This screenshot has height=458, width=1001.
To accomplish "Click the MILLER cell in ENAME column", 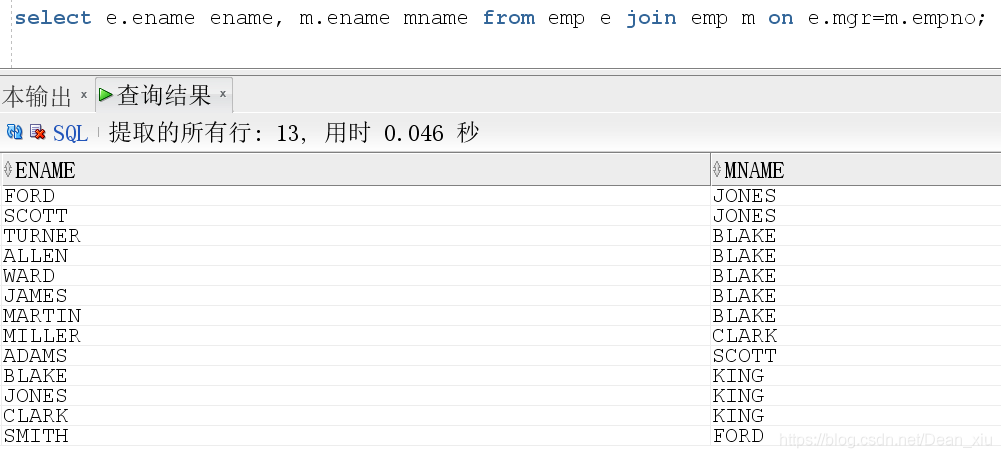I will click(356, 335).
